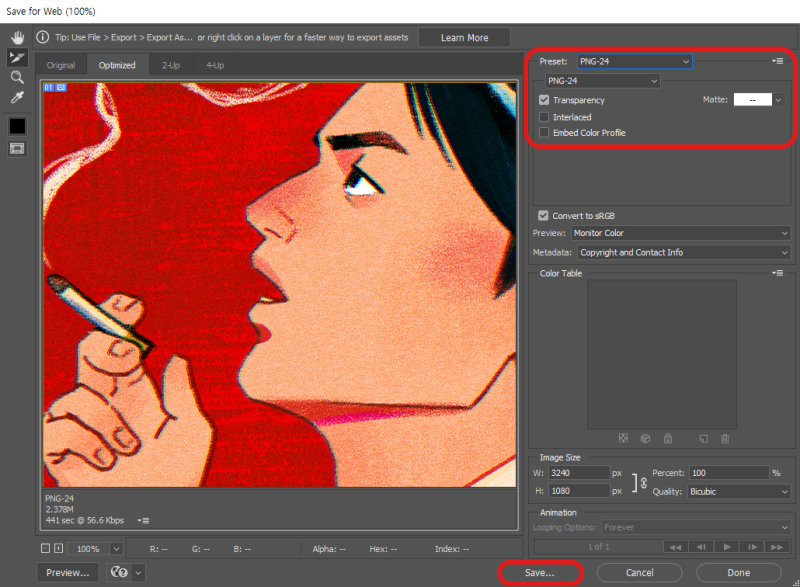Toggle slices visibility icon in toolbar

pyautogui.click(x=17, y=148)
